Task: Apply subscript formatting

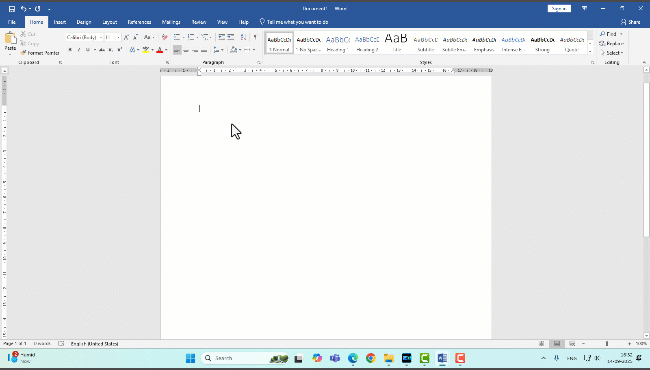Action: point(111,50)
